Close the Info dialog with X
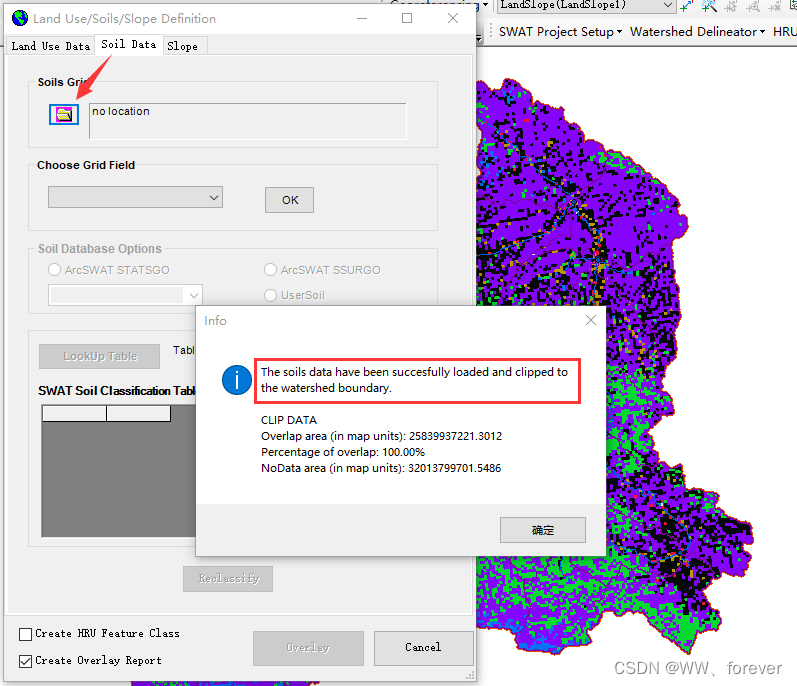Image resolution: width=797 pixels, height=686 pixels. tap(591, 320)
